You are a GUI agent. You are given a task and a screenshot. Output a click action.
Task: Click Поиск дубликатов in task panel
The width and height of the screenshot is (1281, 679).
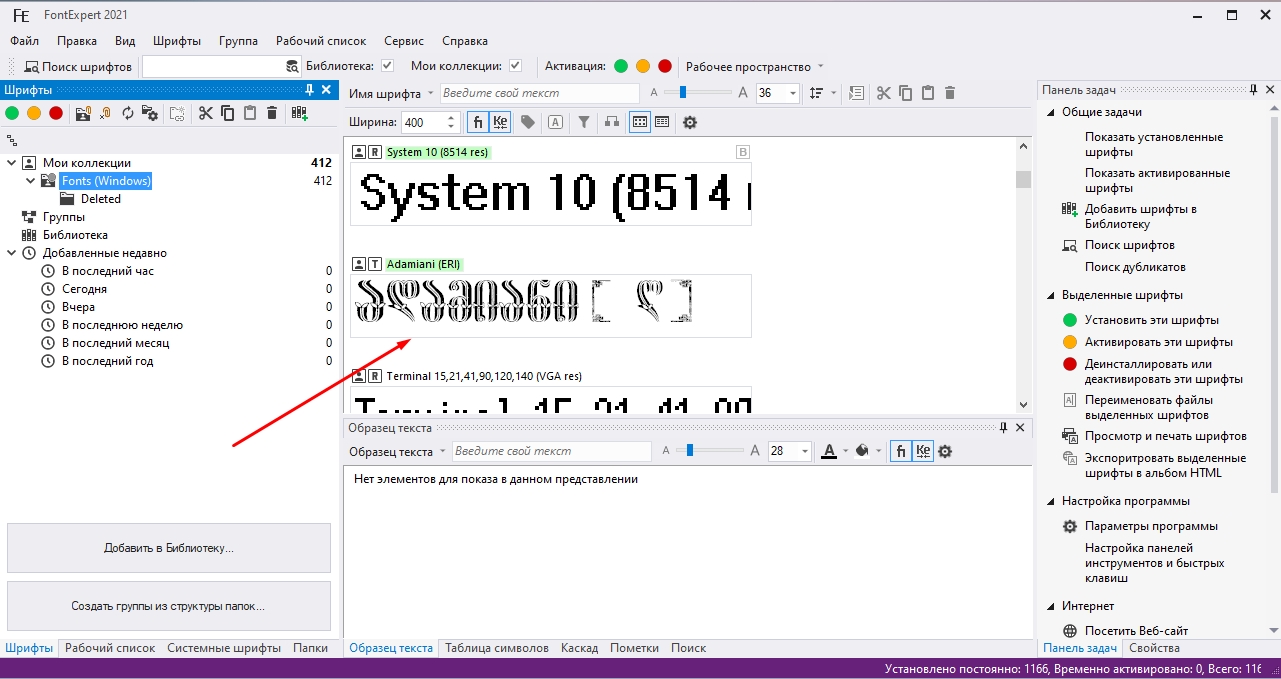[x=1135, y=267]
